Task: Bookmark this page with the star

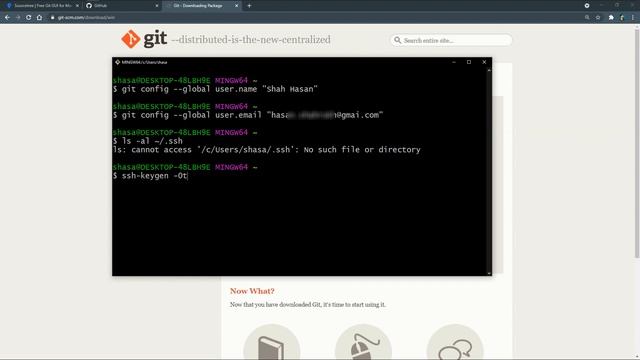Action: (598, 18)
